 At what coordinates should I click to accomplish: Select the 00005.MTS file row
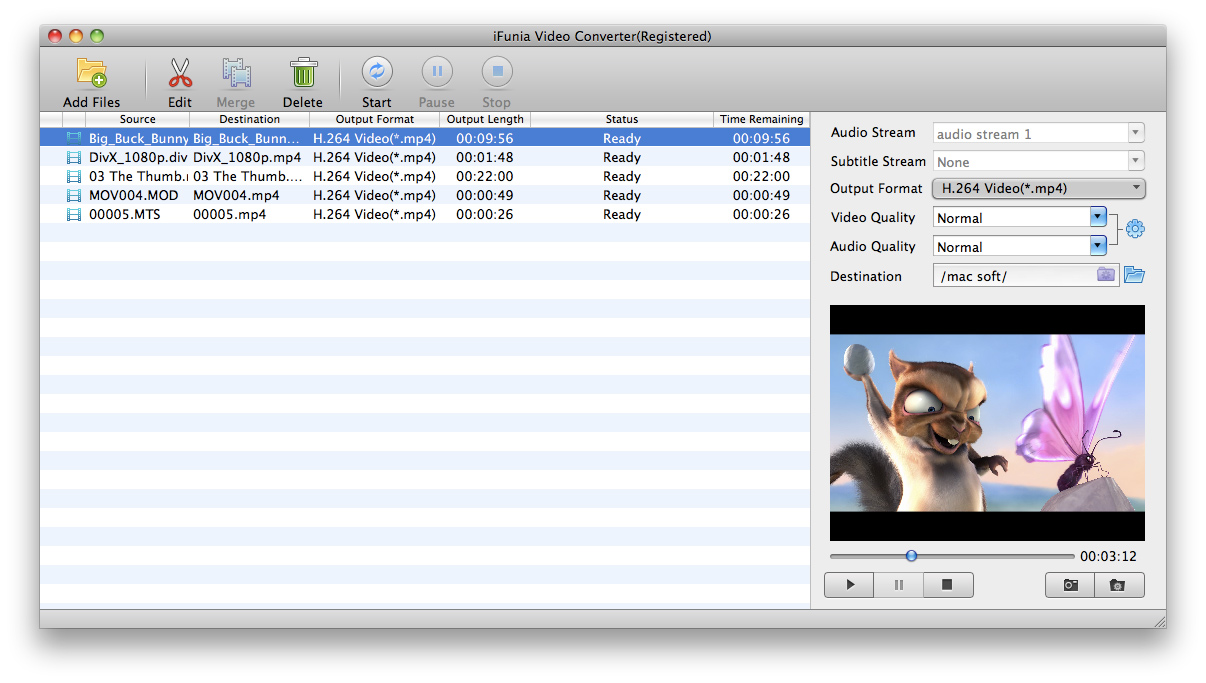coord(125,214)
